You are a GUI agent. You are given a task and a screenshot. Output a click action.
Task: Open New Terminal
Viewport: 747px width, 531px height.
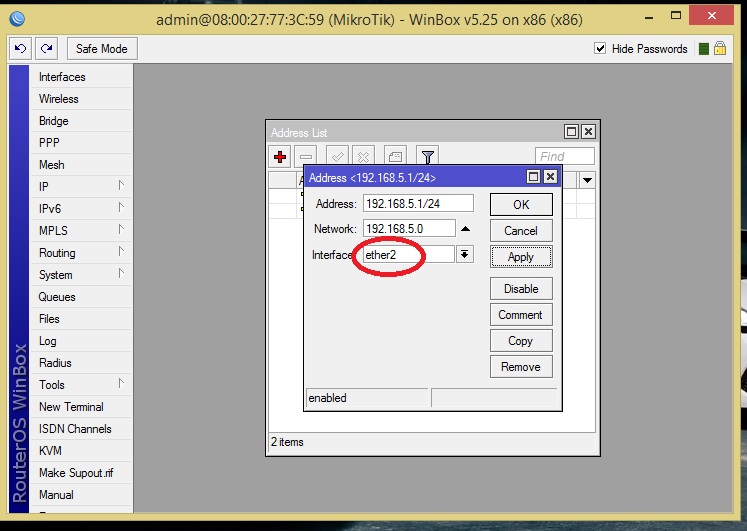click(x=81, y=407)
